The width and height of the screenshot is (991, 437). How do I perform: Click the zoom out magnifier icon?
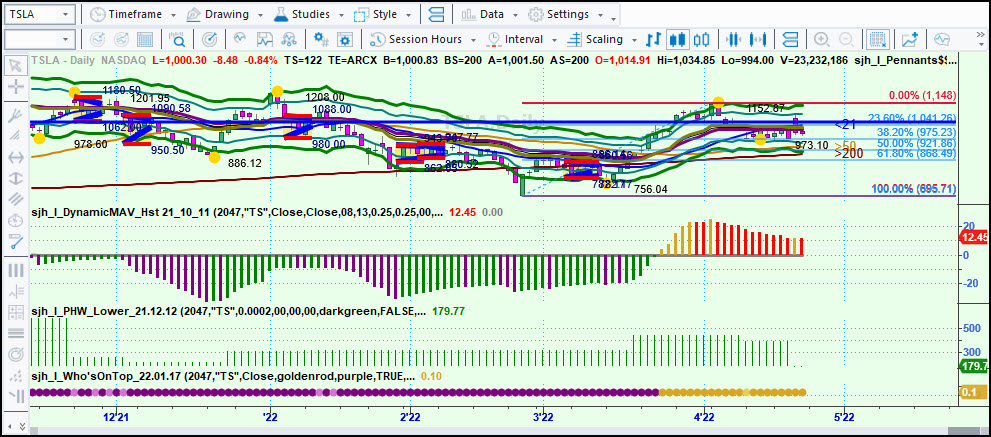coord(846,39)
